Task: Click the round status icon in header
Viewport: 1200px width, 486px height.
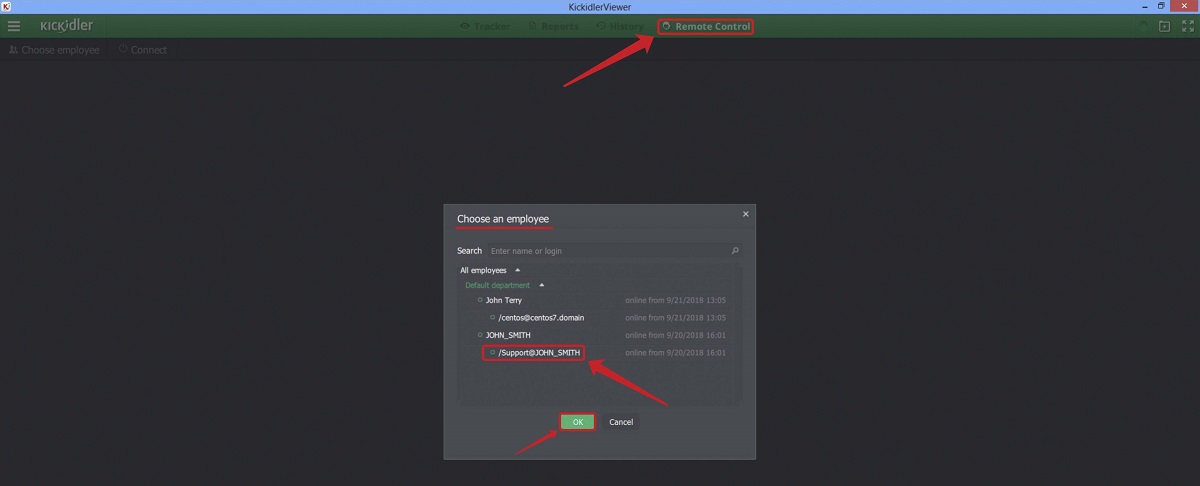Action: pos(1143,26)
